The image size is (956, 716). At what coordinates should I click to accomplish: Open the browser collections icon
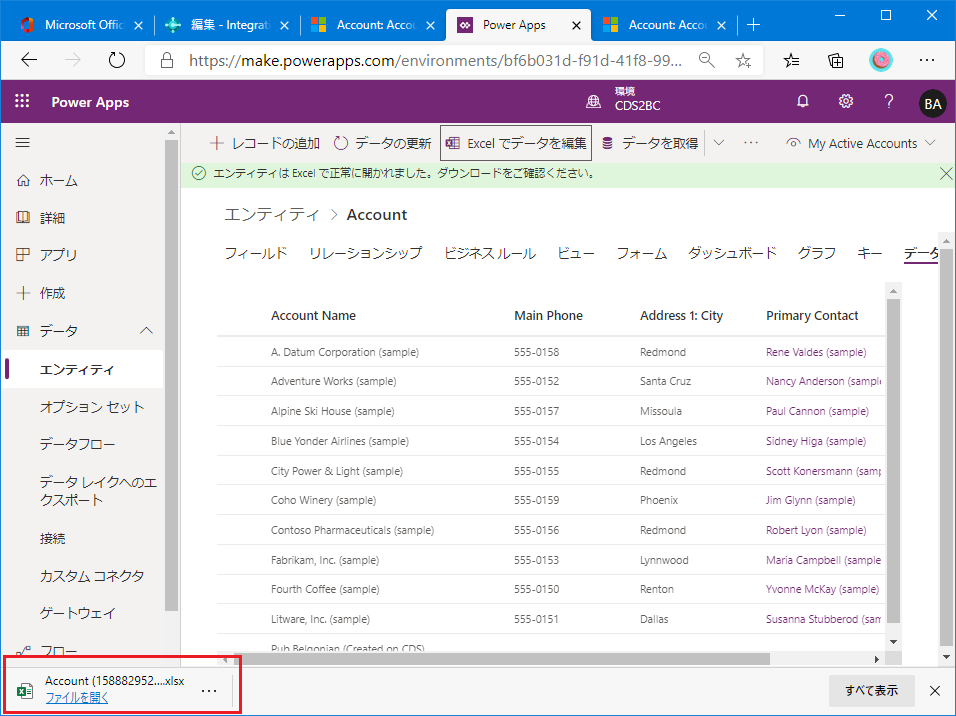click(835, 60)
